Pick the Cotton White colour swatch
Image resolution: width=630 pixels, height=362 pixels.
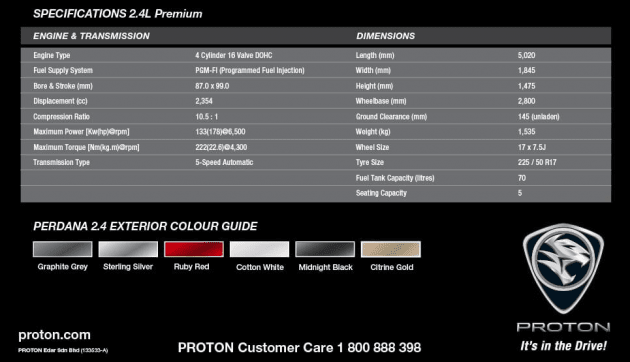point(259,249)
